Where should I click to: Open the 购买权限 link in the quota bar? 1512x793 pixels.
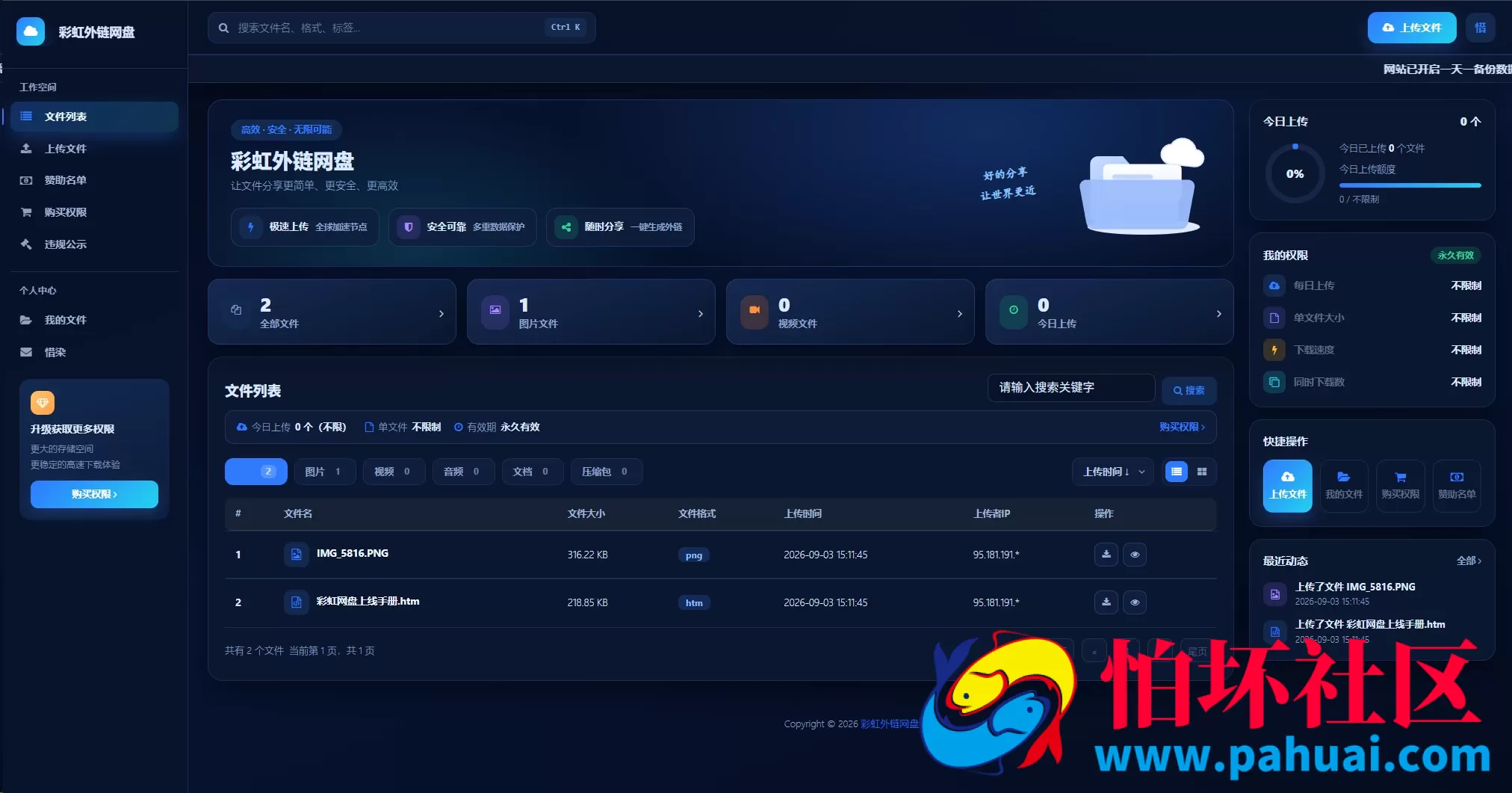click(1182, 427)
